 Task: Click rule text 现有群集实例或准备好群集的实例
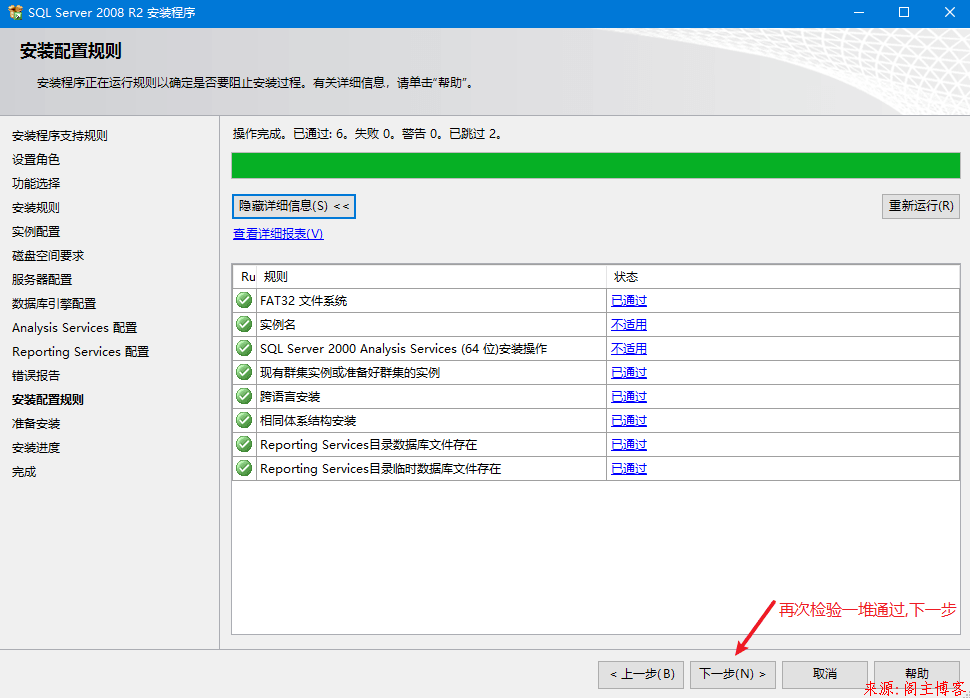[x=350, y=373]
